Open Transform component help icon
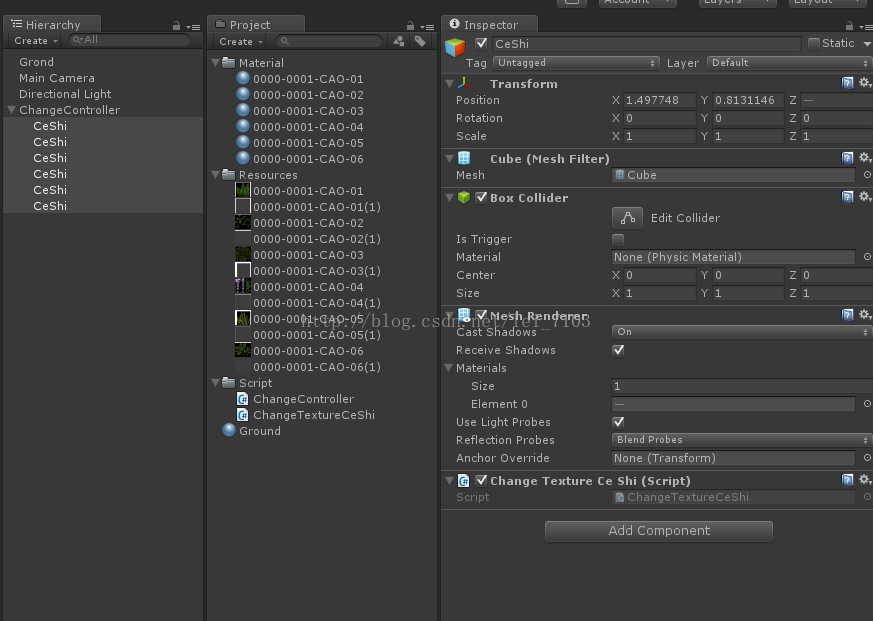Screen dimensions: 873x621 coord(847,83)
